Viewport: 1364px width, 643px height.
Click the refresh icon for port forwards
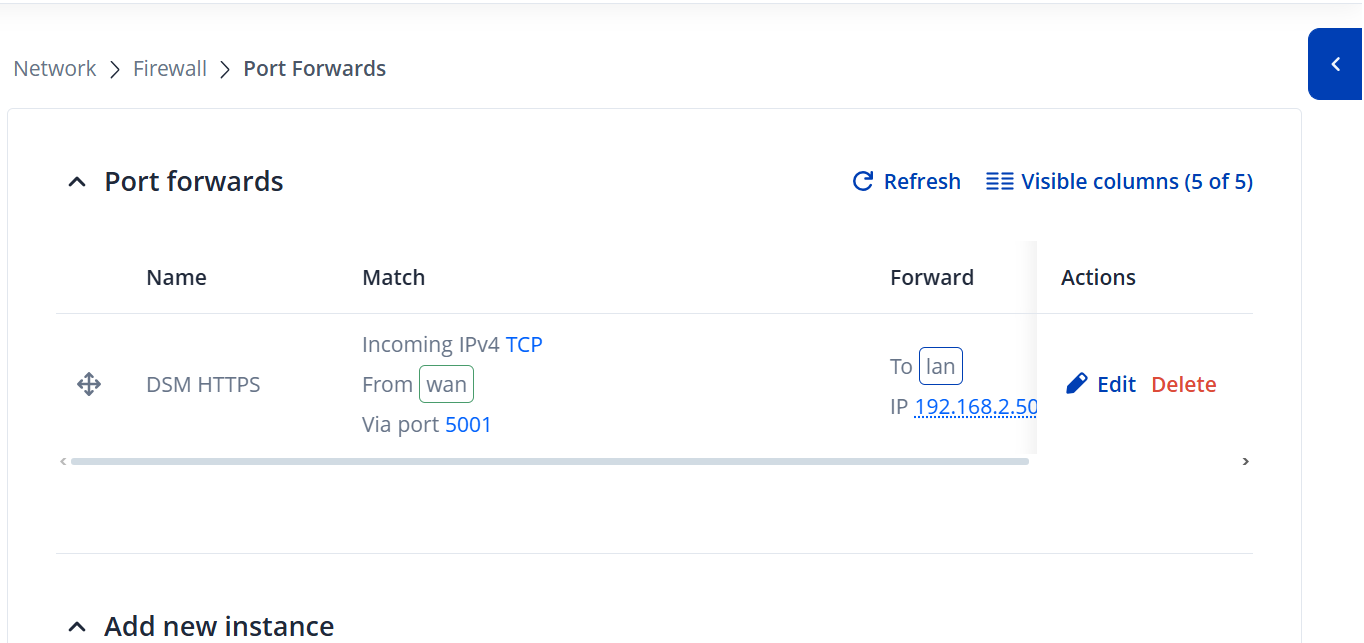pyautogui.click(x=863, y=182)
